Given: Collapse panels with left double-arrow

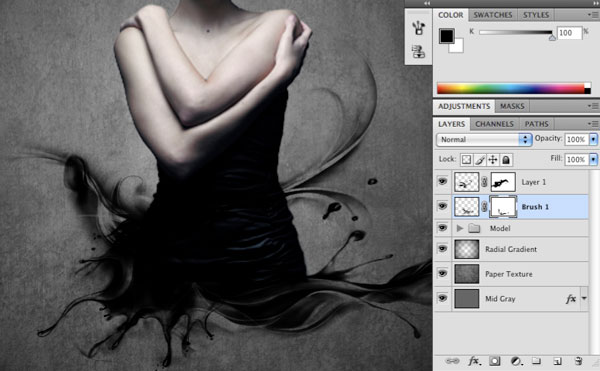Looking at the screenshot, I should (427, 3).
